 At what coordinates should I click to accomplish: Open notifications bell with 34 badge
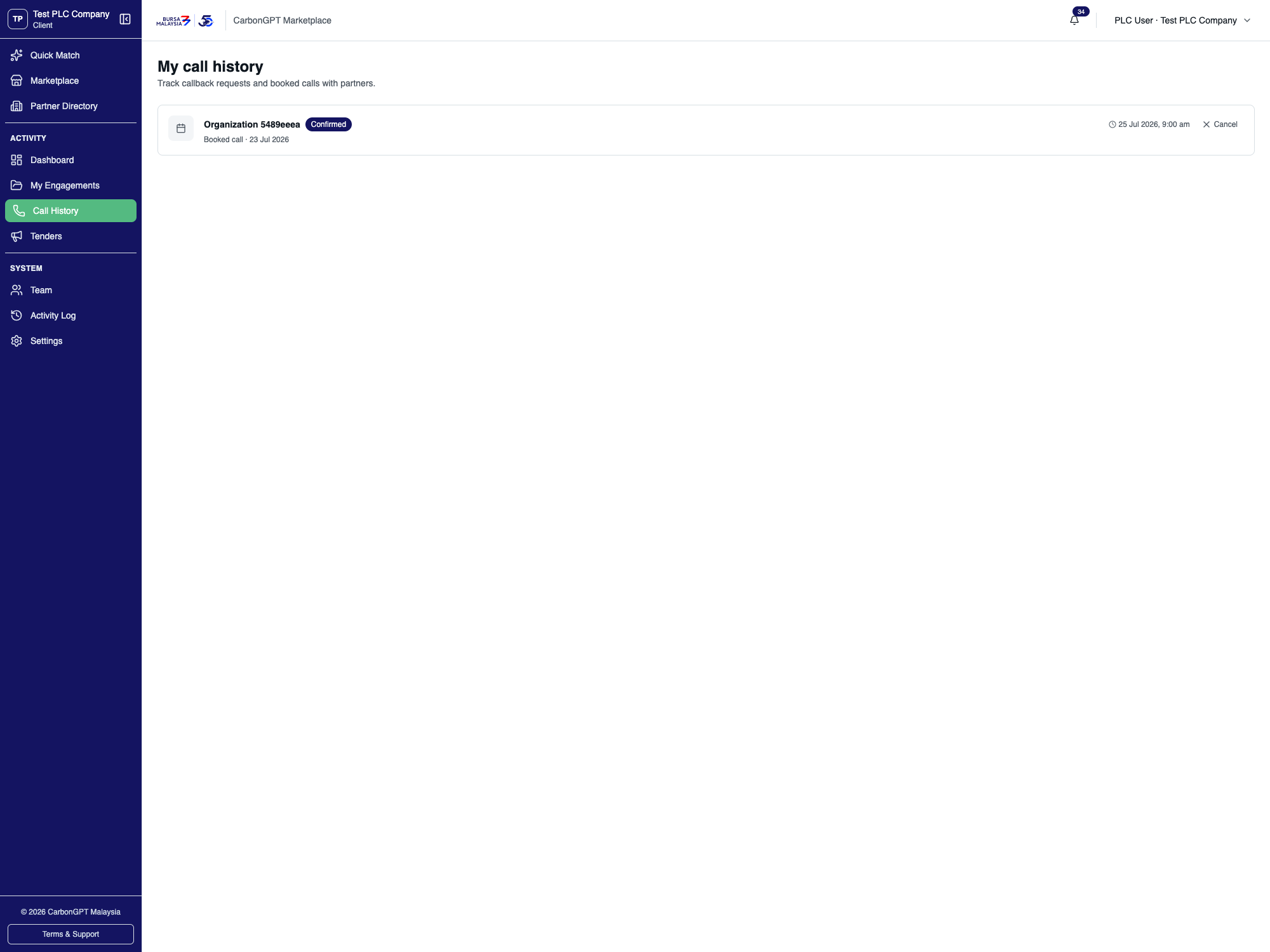[x=1074, y=20]
